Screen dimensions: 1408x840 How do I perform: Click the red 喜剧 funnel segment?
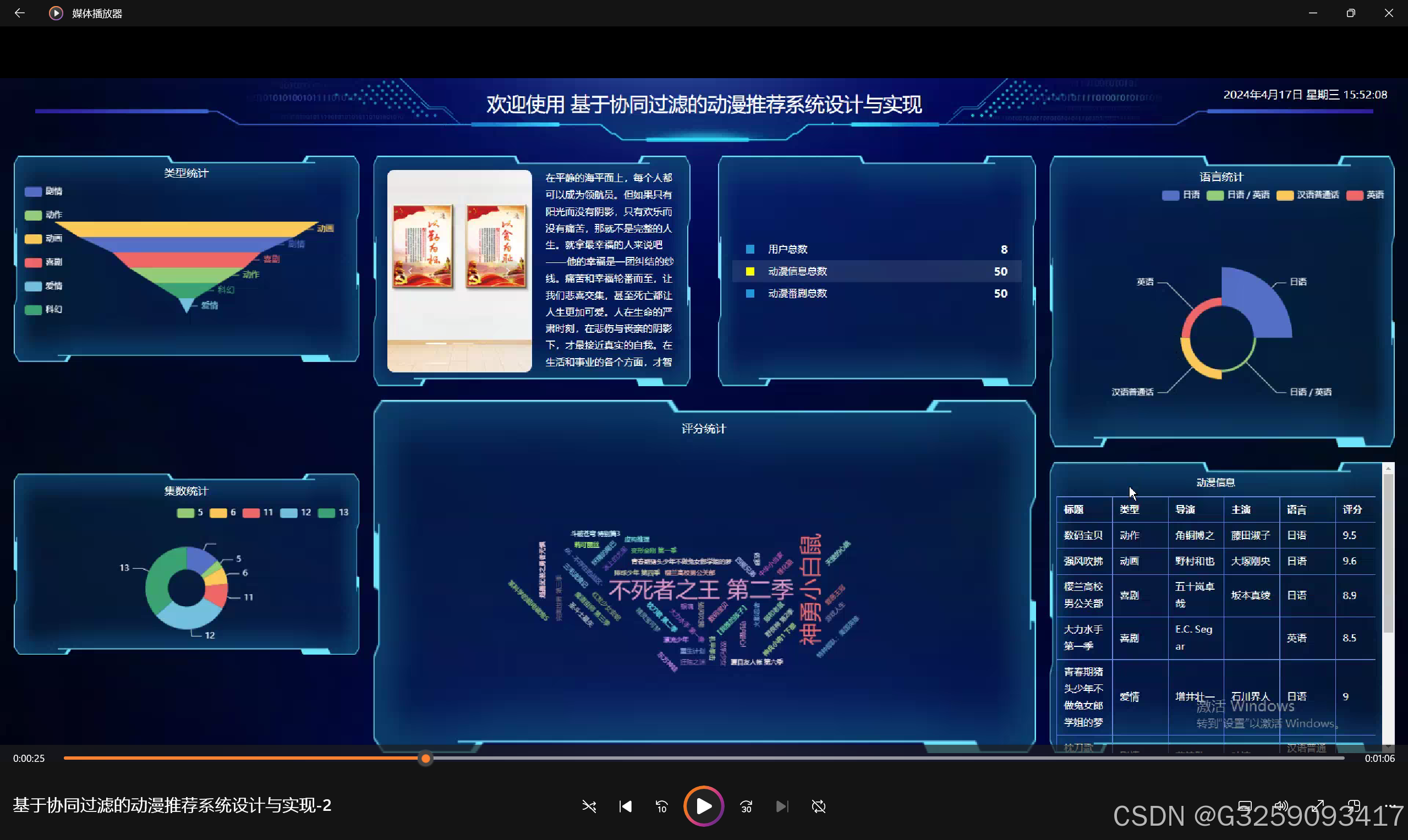pyautogui.click(x=187, y=260)
